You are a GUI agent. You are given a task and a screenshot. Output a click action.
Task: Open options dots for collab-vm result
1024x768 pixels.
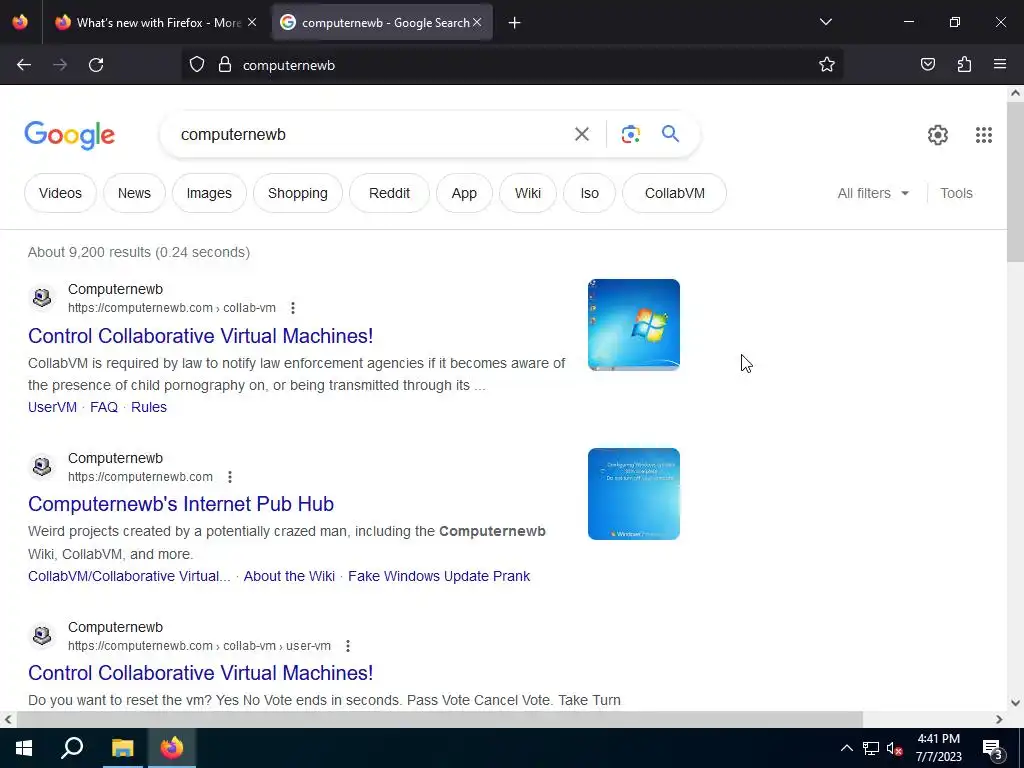293,308
